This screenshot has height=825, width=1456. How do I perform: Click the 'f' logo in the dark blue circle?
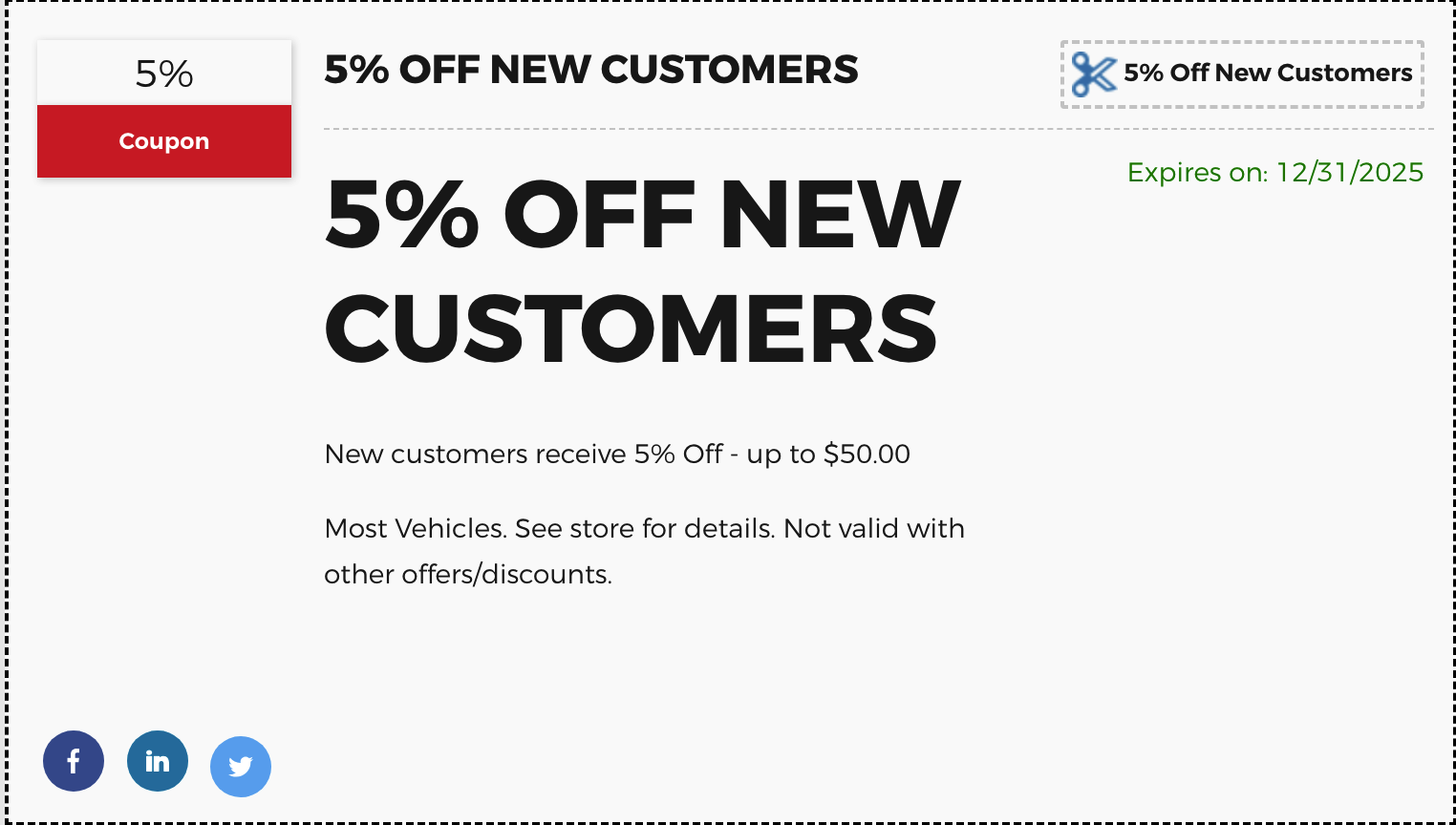74,761
